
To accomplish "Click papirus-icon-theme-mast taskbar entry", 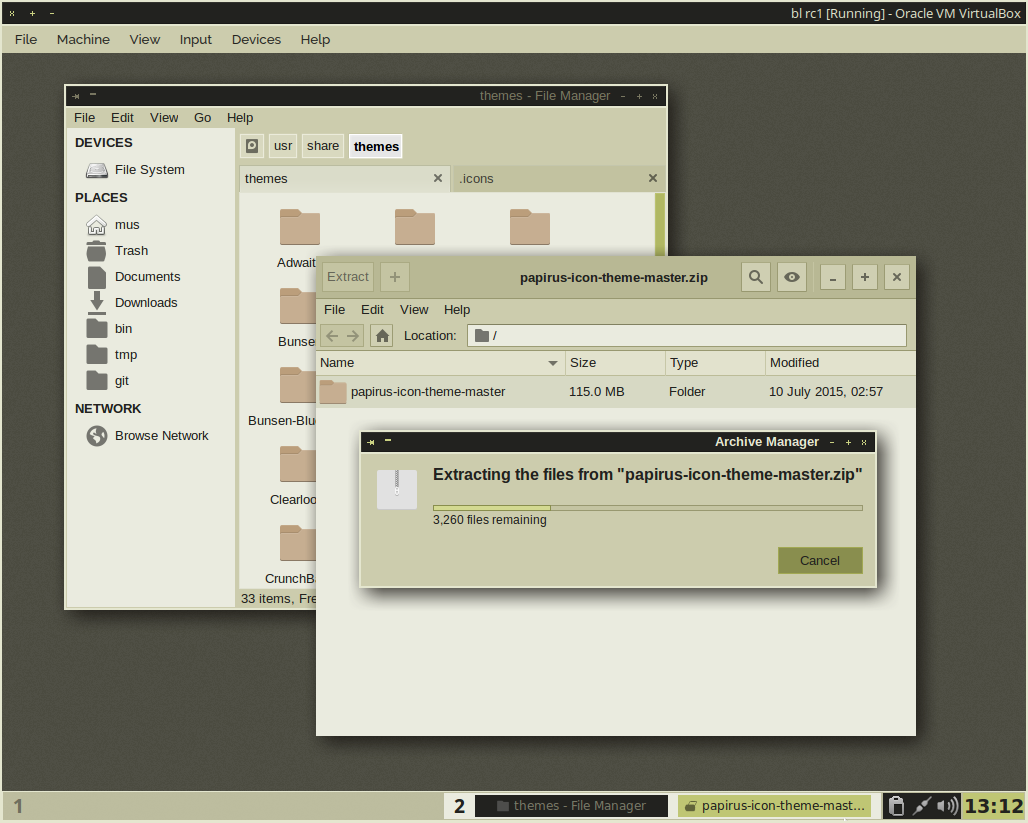I will click(774, 806).
